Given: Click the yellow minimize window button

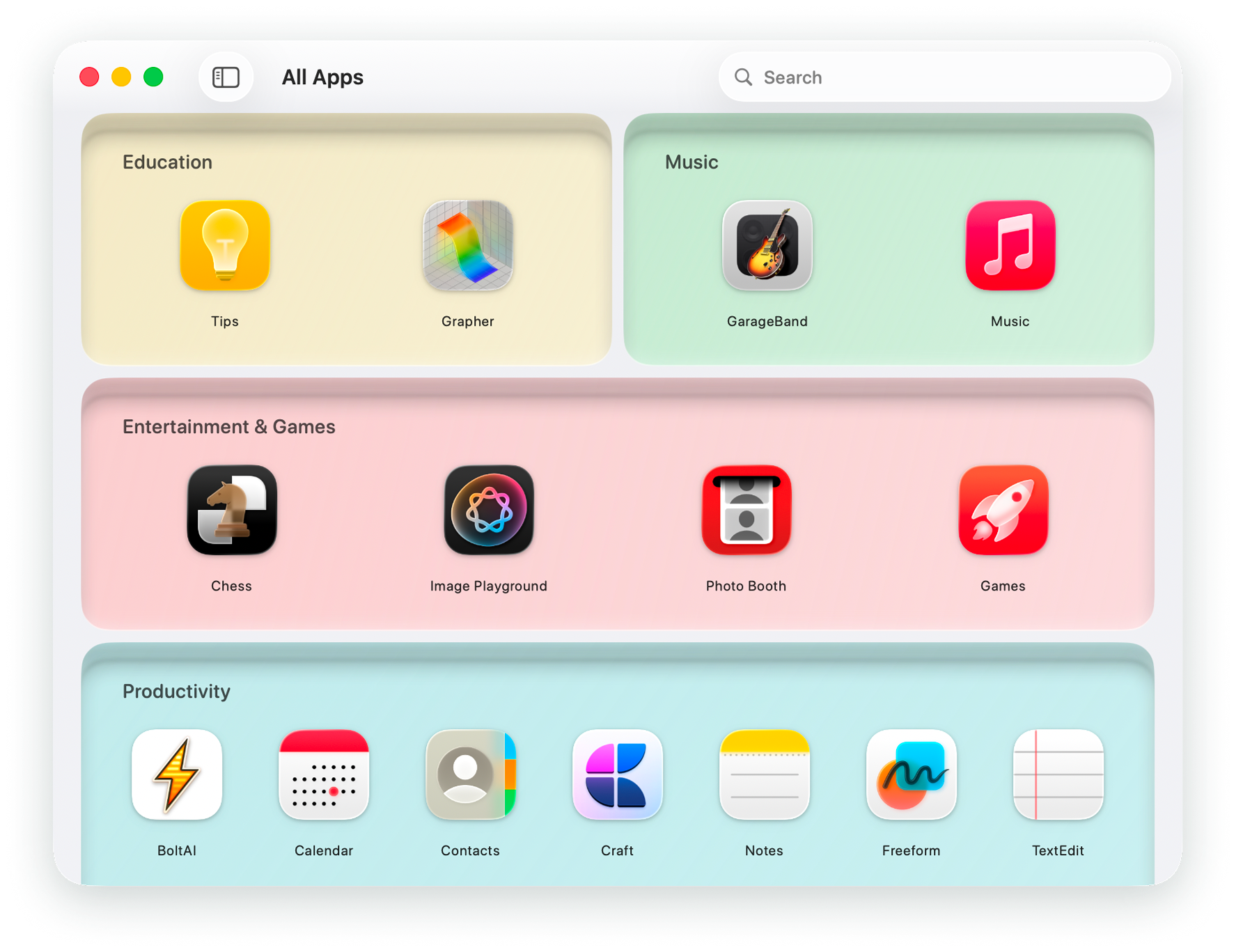Looking at the screenshot, I should [x=121, y=77].
